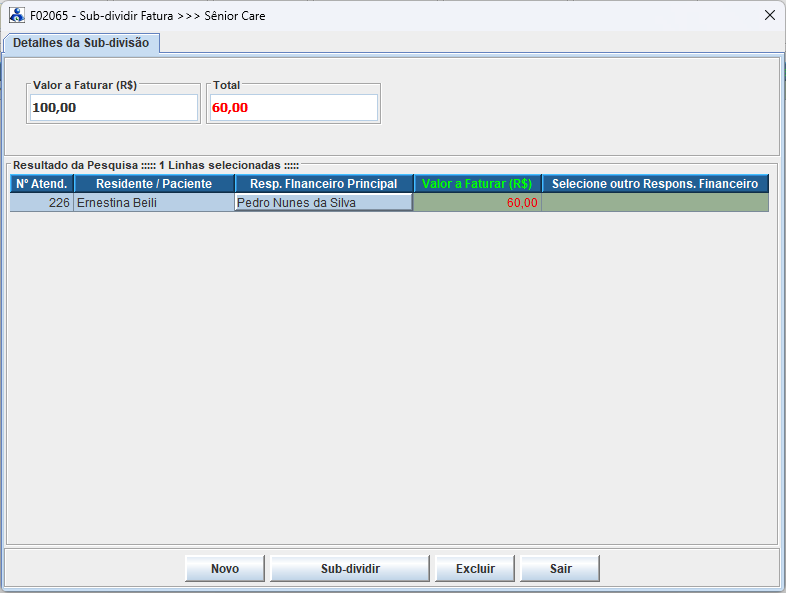Select attendance number 226 cell
This screenshot has height=593, width=786.
(x=42, y=203)
